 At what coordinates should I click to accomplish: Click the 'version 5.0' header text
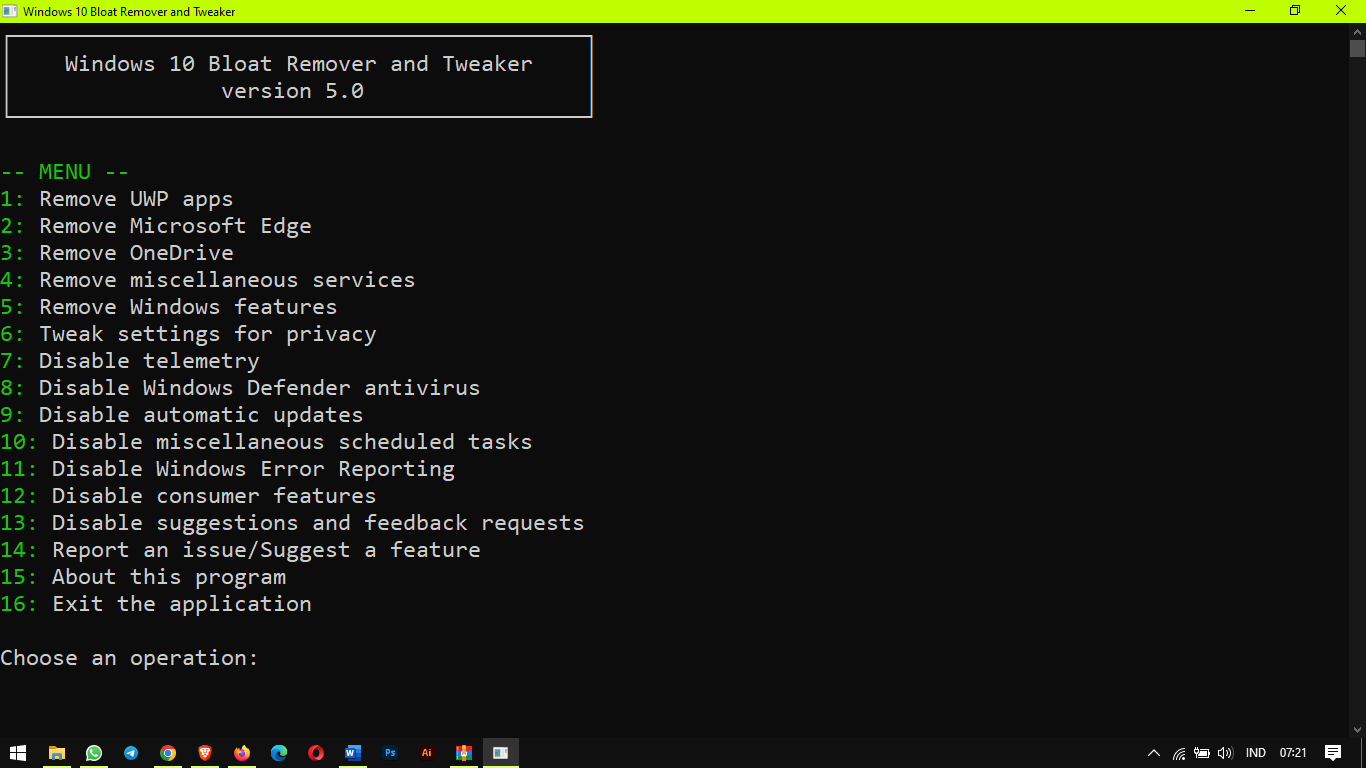tap(292, 91)
